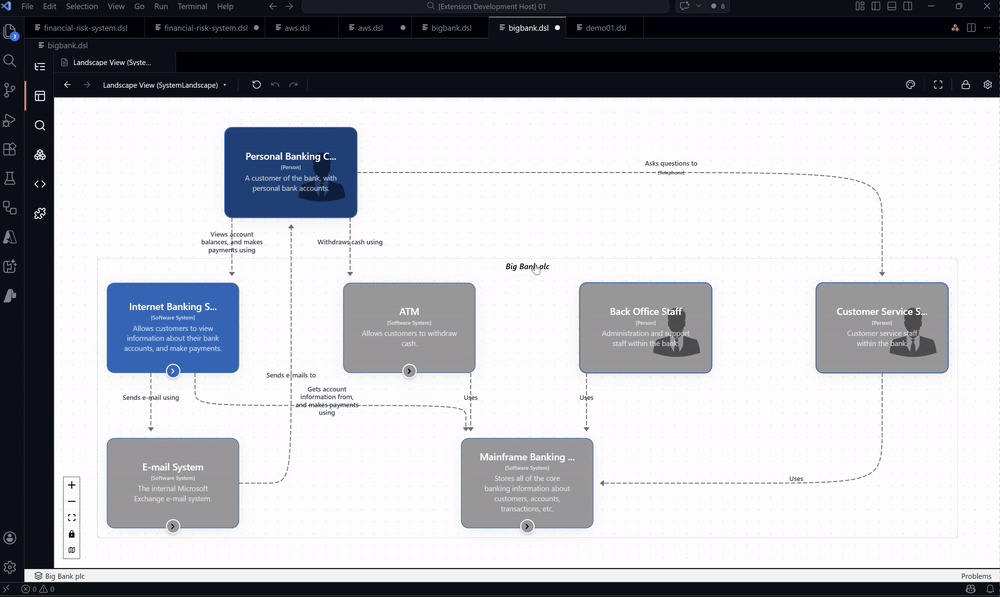Screen dimensions: 1000x597
Task: Open the Manage gear in activity bar
Action: [x=10, y=567]
